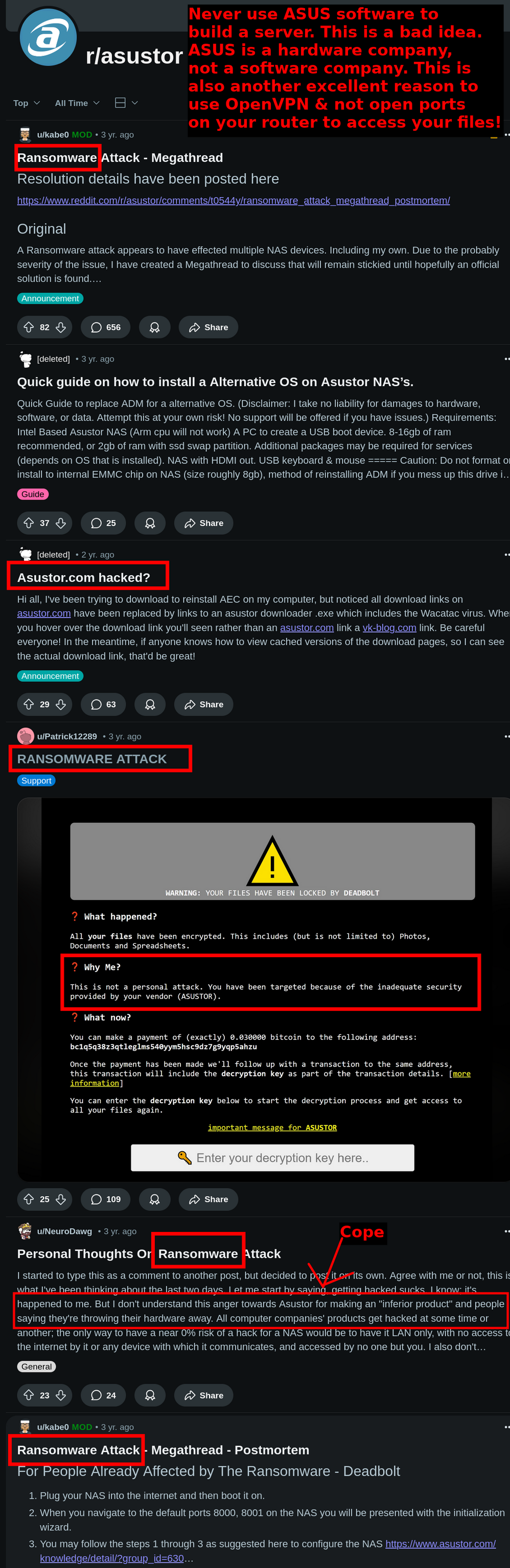Downvote the Quick guide Alternative OS post
510x1568 pixels.
[60, 523]
